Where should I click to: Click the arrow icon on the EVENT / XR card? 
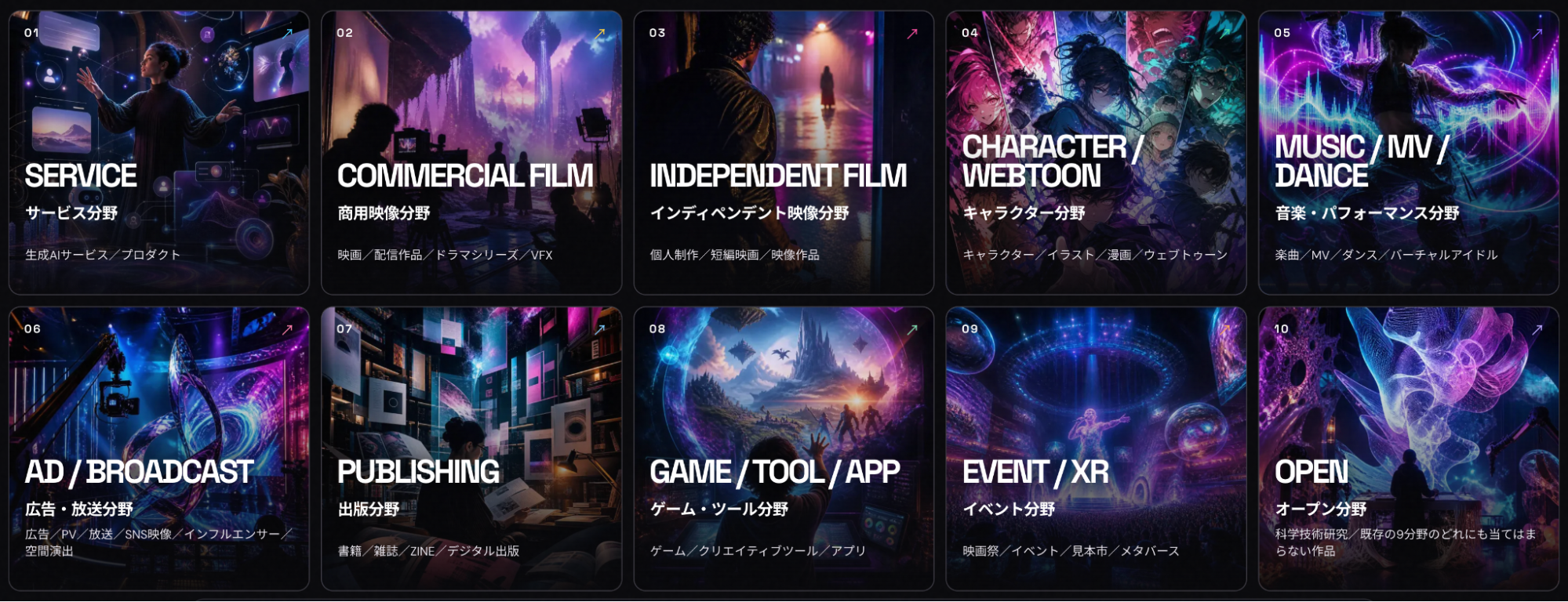click(x=1224, y=329)
